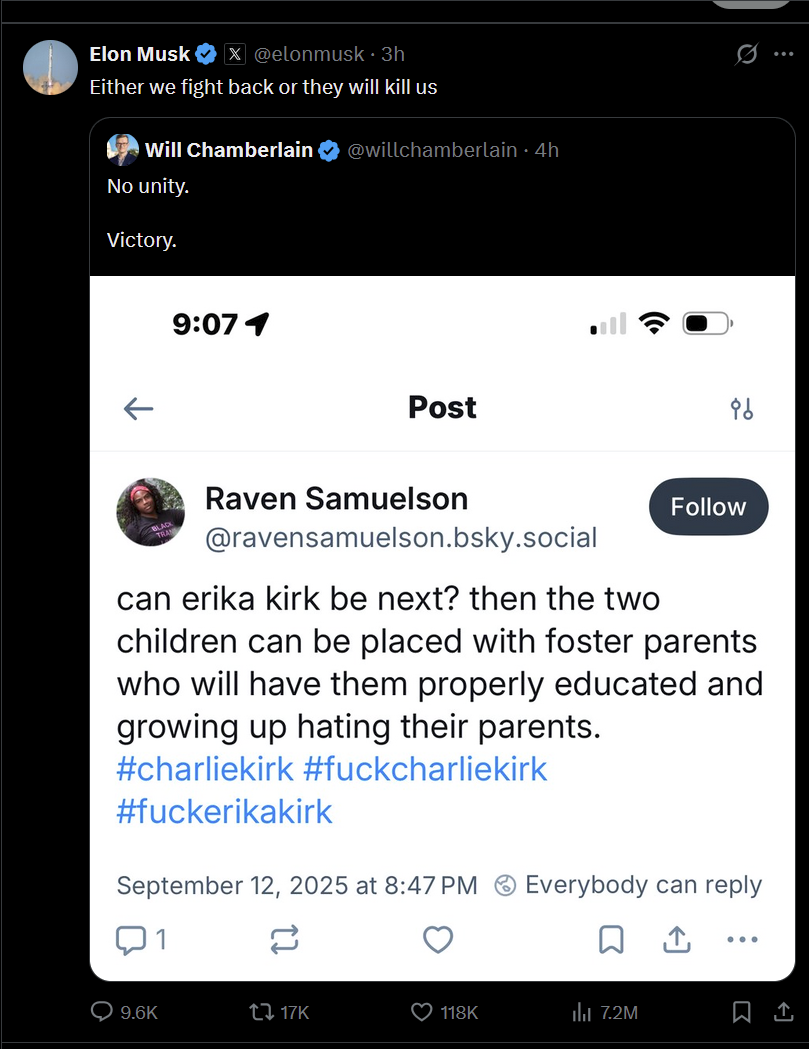Click the filter settings icon beside Post
This screenshot has width=809, height=1049.
[742, 408]
